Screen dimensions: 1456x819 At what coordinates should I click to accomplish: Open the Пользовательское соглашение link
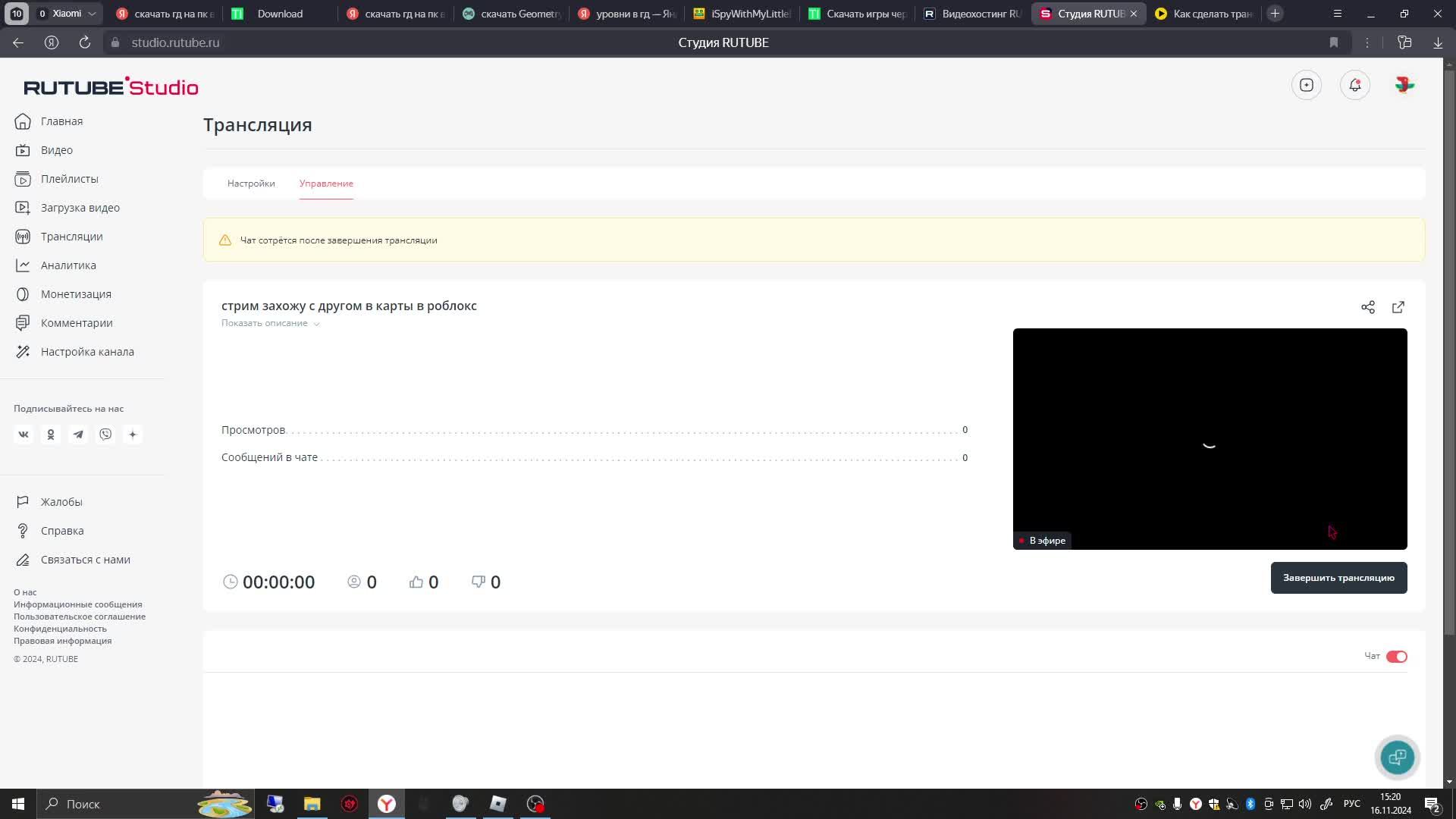pyautogui.click(x=80, y=617)
